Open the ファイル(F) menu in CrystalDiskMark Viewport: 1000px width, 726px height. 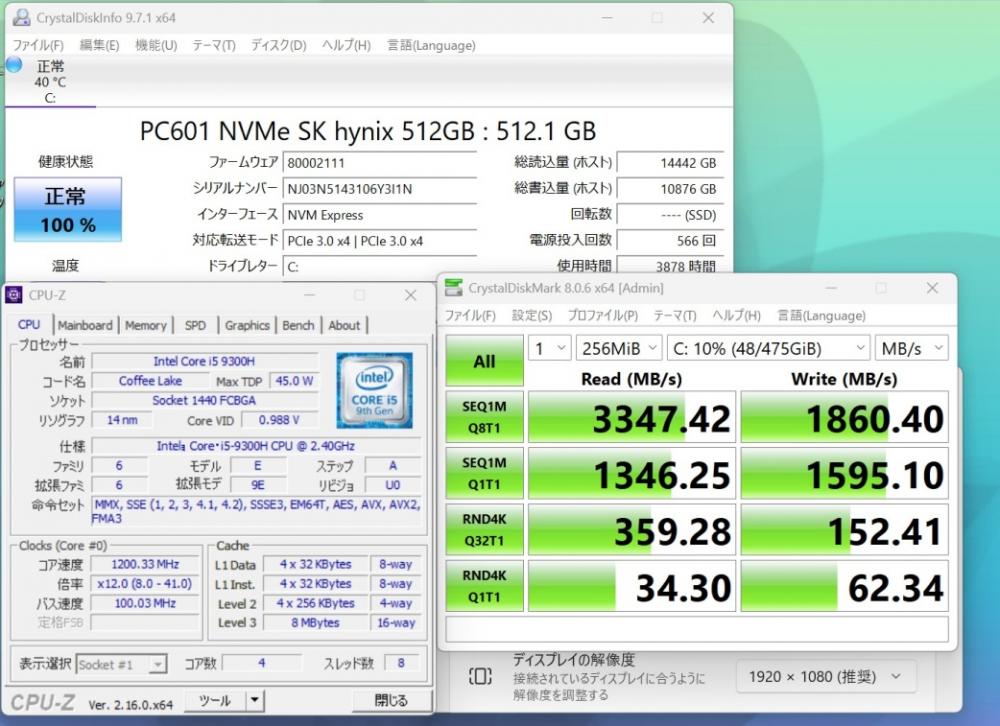[x=470, y=316]
